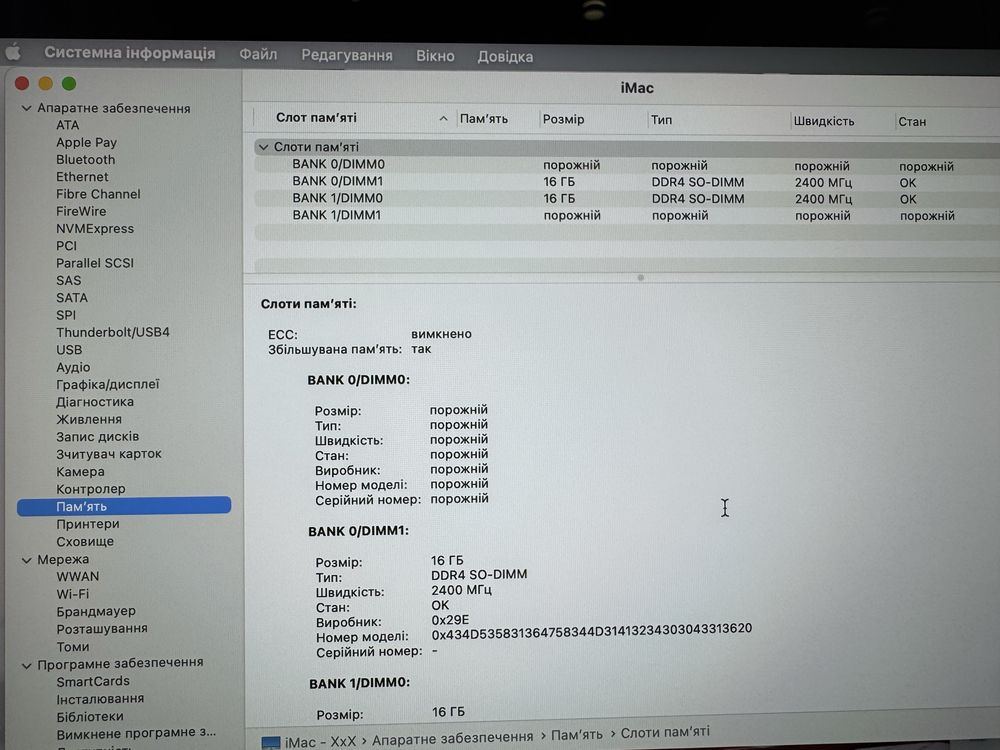This screenshot has height=750, width=1000.
Task: Select Бібліотеки in the sidebar
Action: pyautogui.click(x=90, y=717)
